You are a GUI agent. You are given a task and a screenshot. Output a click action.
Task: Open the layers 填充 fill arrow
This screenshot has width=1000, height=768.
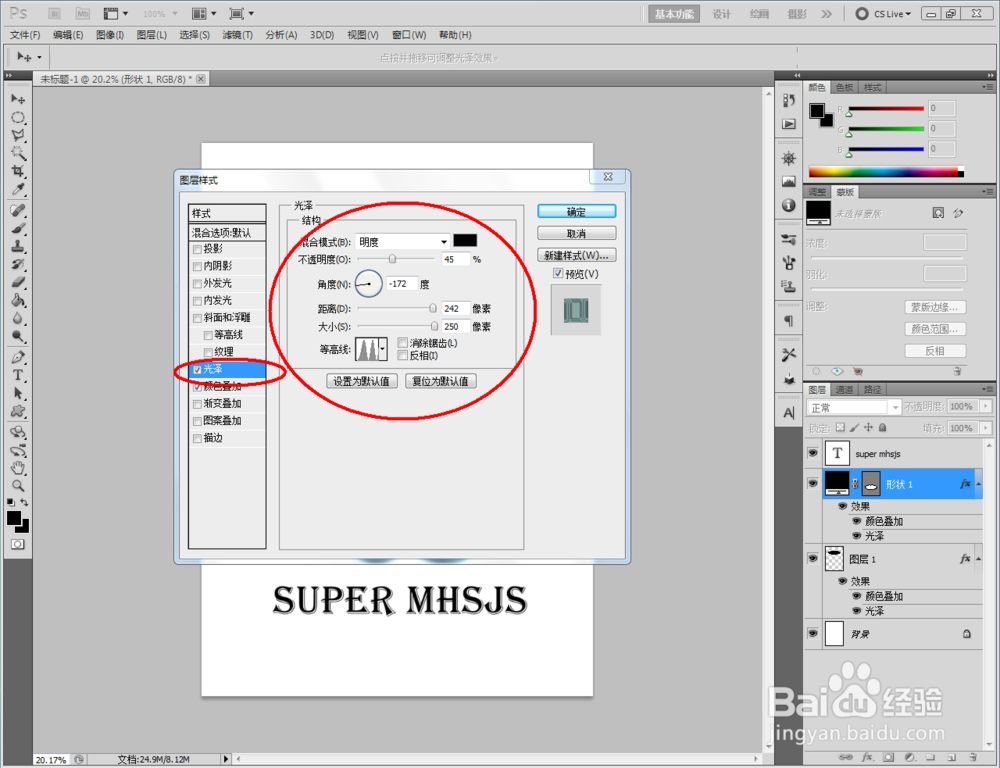986,428
